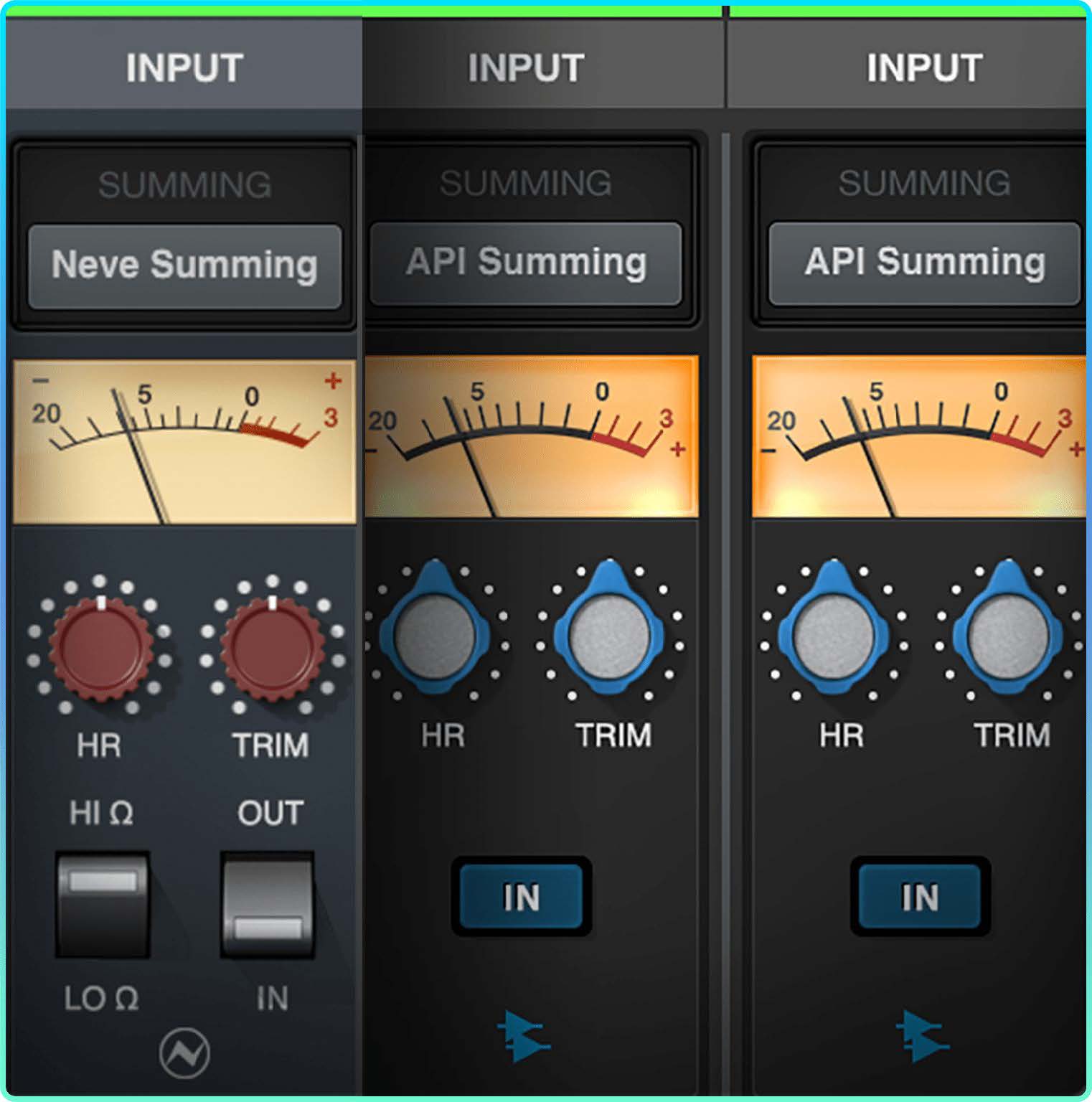Click the Neve logo icon at bottom
The width and height of the screenshot is (1092, 1102).
click(184, 1053)
